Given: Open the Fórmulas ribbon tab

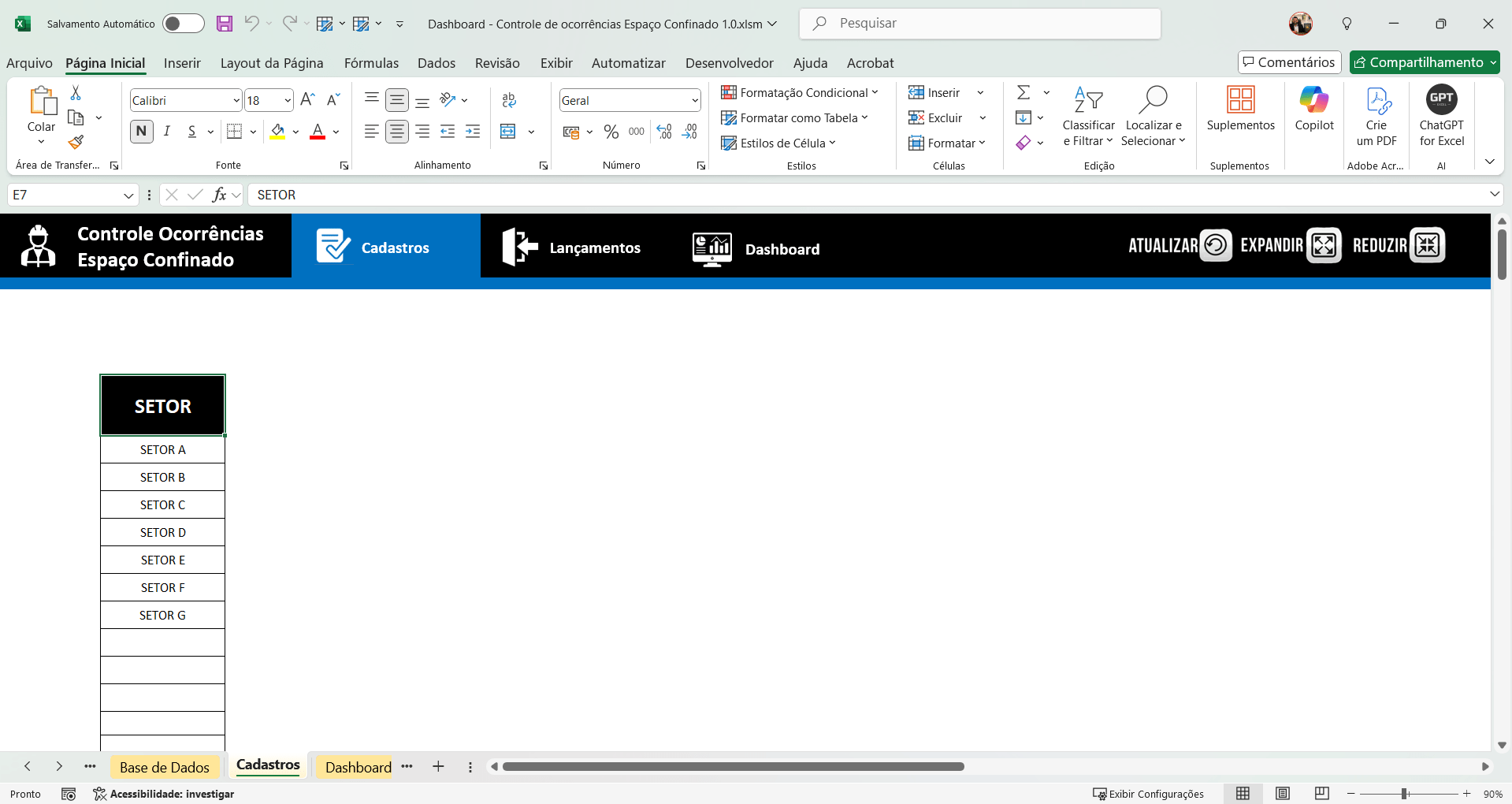Looking at the screenshot, I should (x=371, y=63).
